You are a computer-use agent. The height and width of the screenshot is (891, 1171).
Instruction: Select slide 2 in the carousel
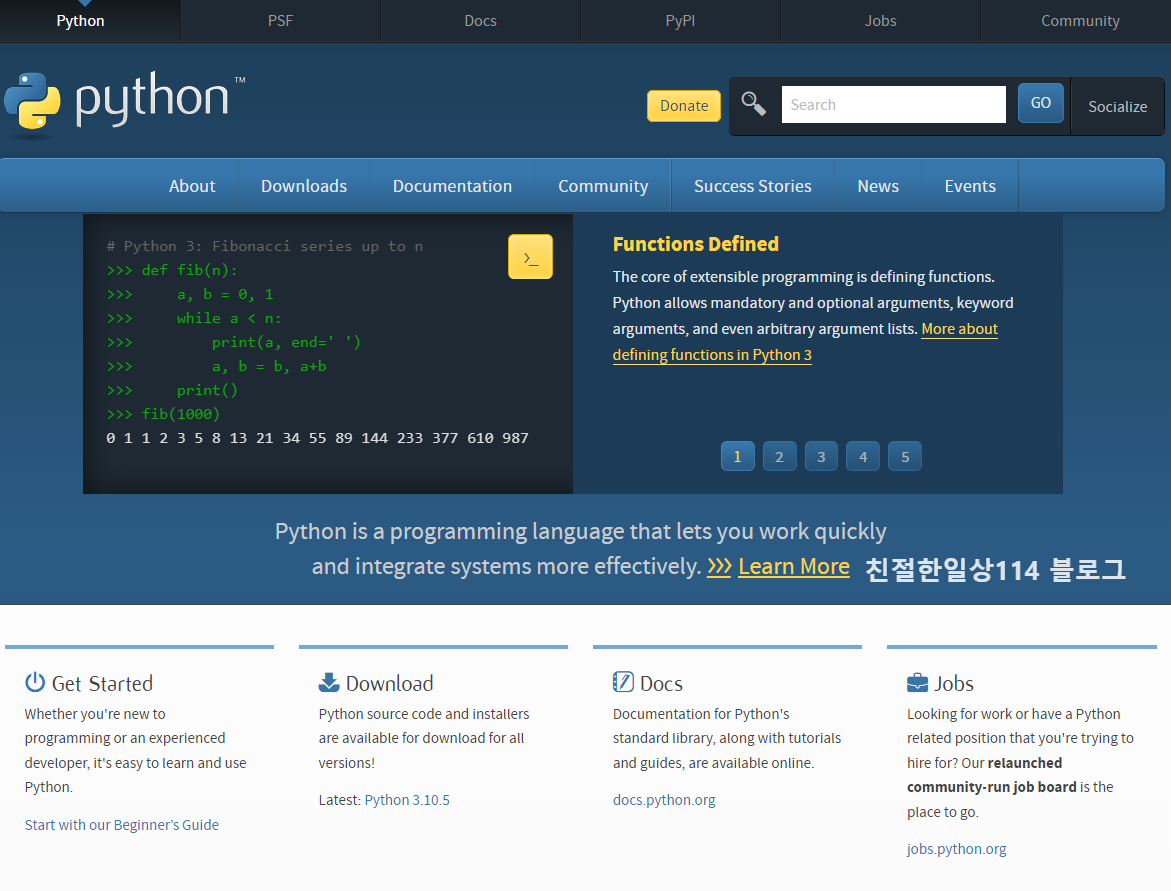point(780,456)
